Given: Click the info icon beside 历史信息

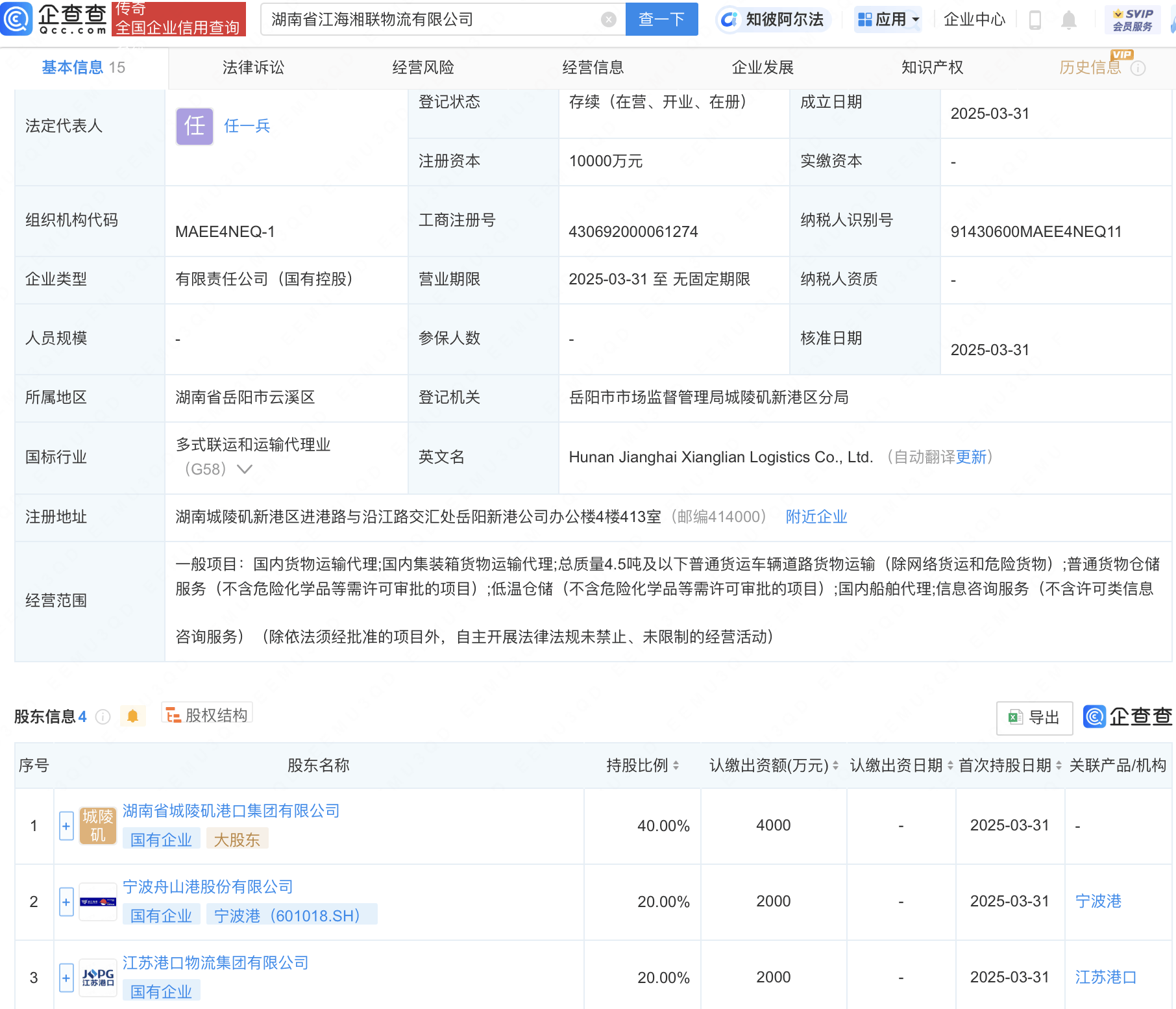Looking at the screenshot, I should click(x=1138, y=68).
